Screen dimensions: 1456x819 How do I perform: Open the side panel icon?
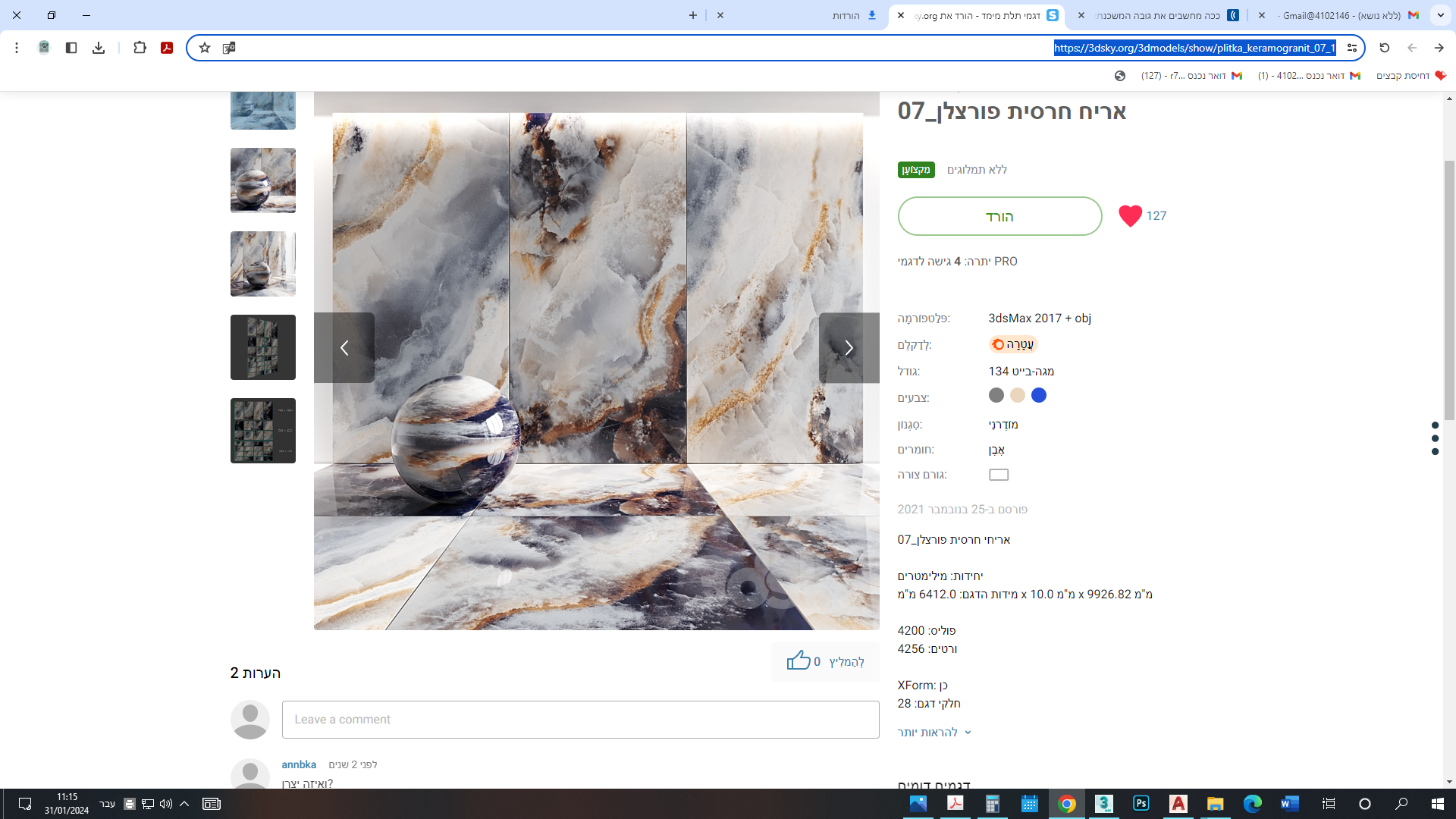point(71,48)
